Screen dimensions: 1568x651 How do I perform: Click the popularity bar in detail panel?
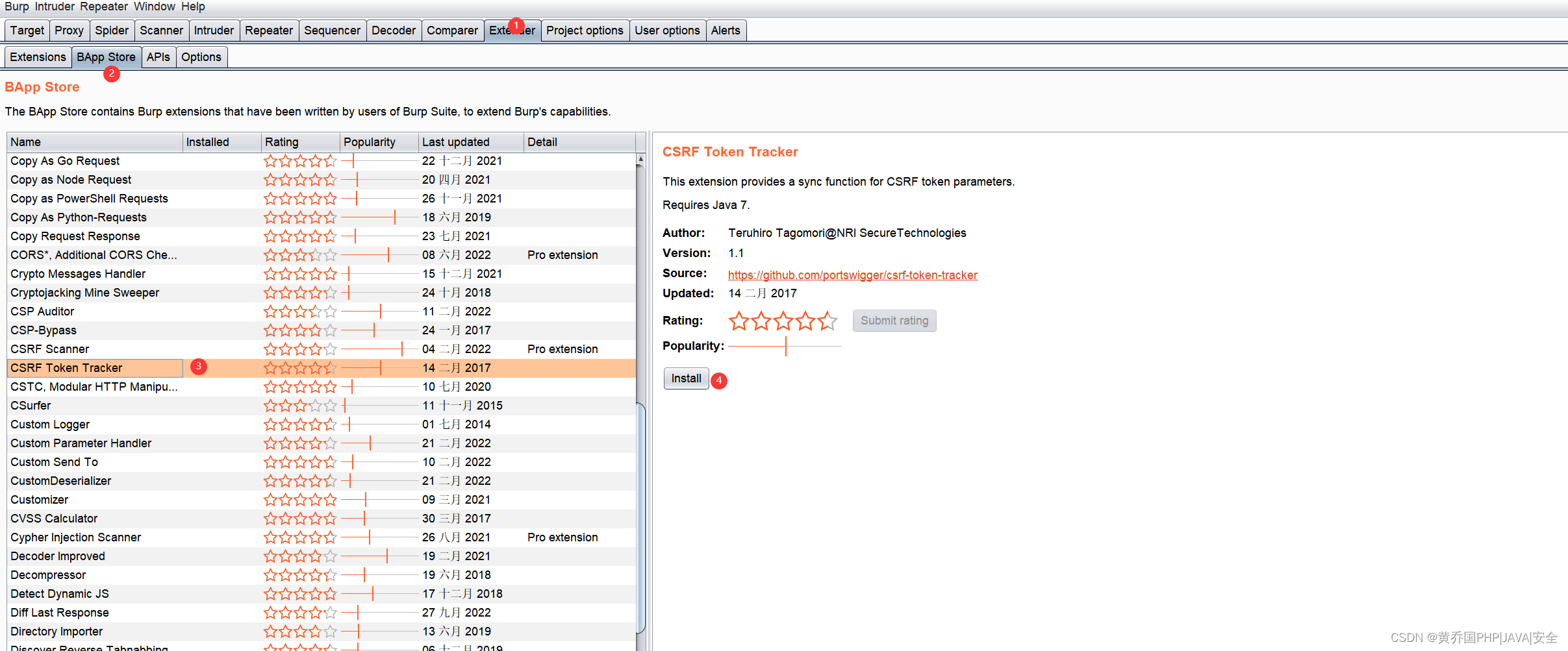click(785, 347)
